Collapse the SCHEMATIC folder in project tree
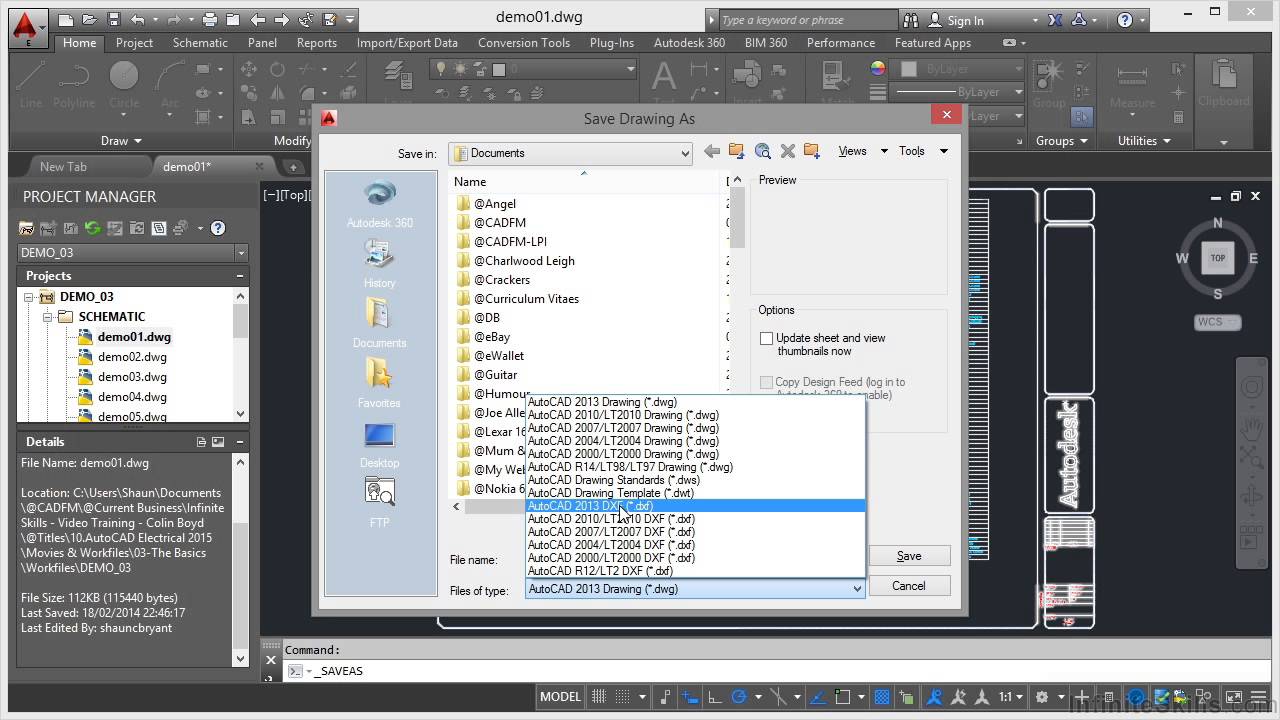1280x720 pixels. tap(47, 317)
